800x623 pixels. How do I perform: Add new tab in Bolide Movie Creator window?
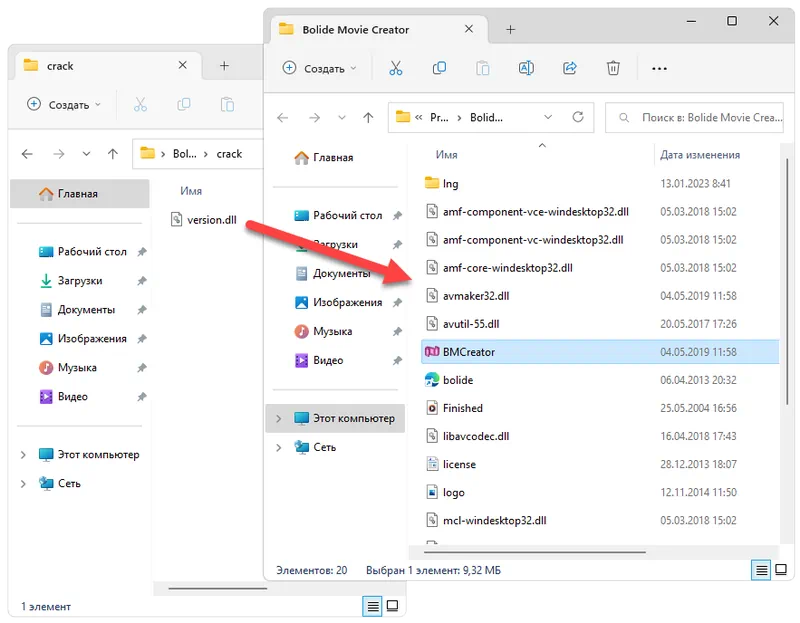(510, 30)
